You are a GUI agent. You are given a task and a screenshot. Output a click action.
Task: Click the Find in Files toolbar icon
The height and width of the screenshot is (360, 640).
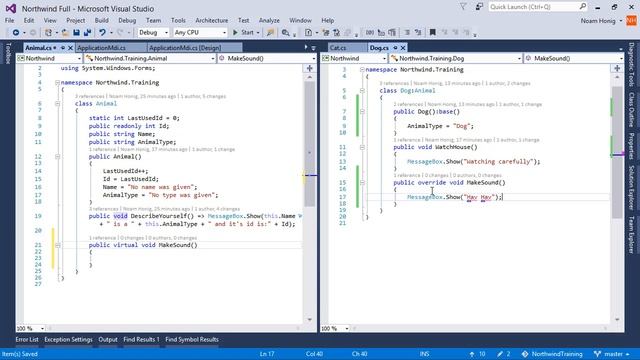pyautogui.click(x=270, y=32)
